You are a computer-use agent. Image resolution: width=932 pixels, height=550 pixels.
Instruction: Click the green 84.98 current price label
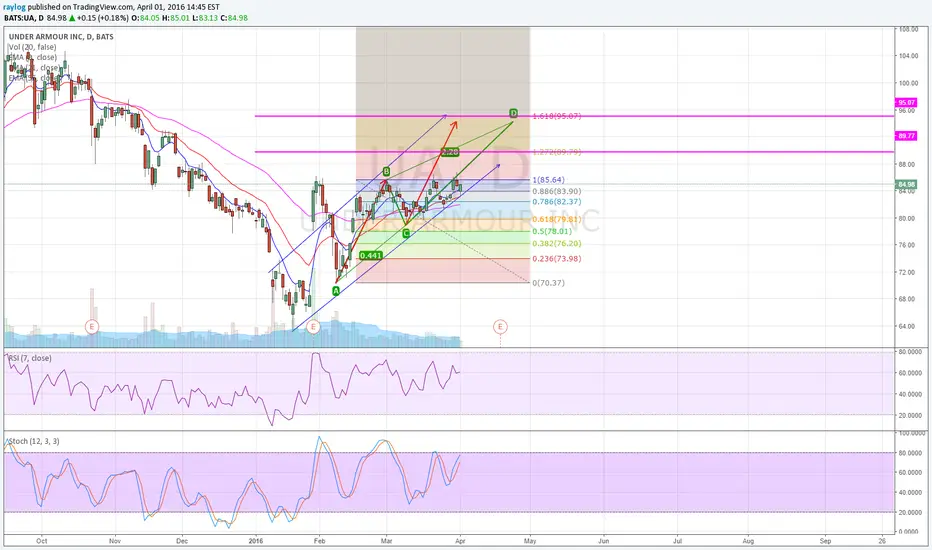coord(907,185)
